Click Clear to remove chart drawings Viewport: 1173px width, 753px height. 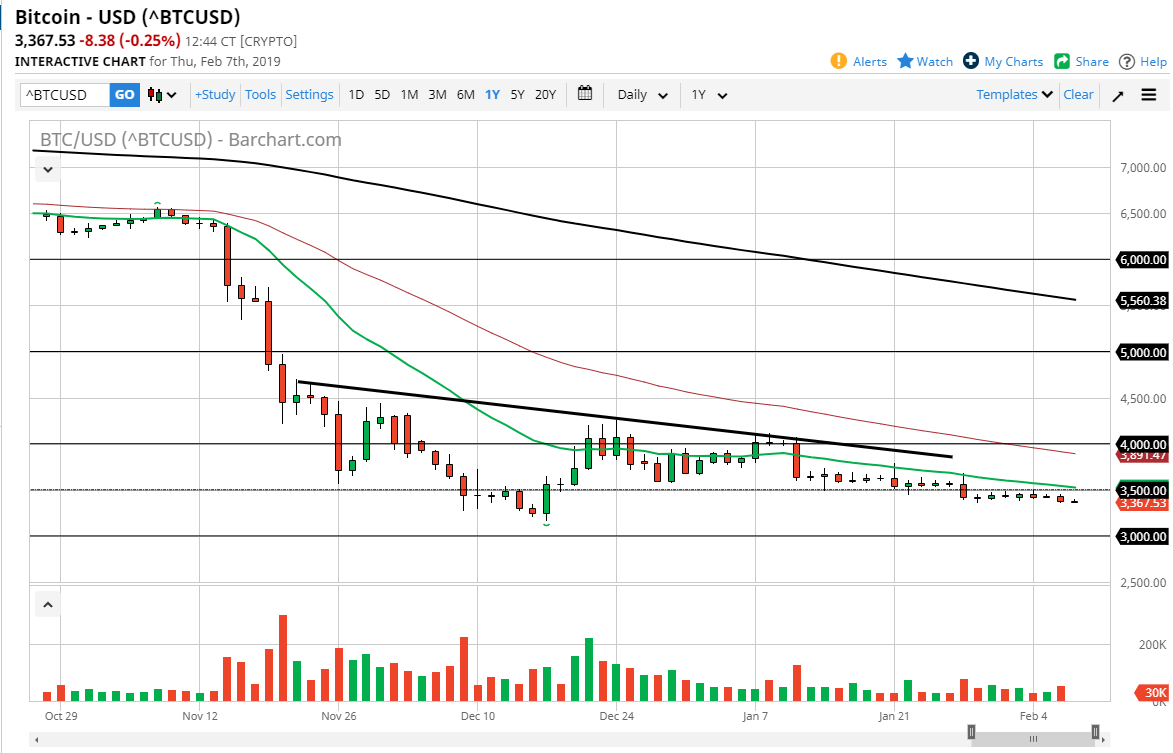(1078, 94)
